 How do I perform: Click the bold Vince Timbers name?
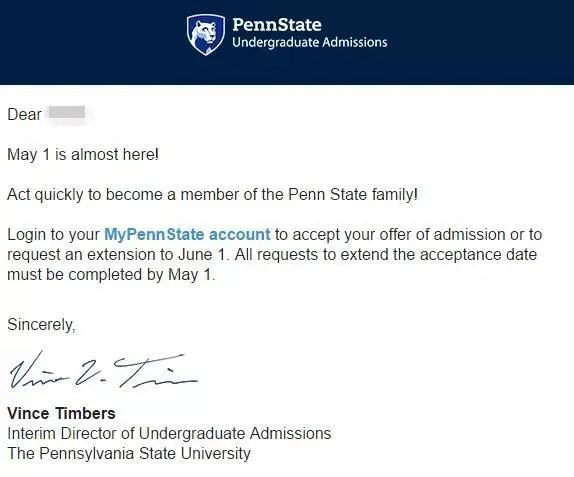point(62,413)
